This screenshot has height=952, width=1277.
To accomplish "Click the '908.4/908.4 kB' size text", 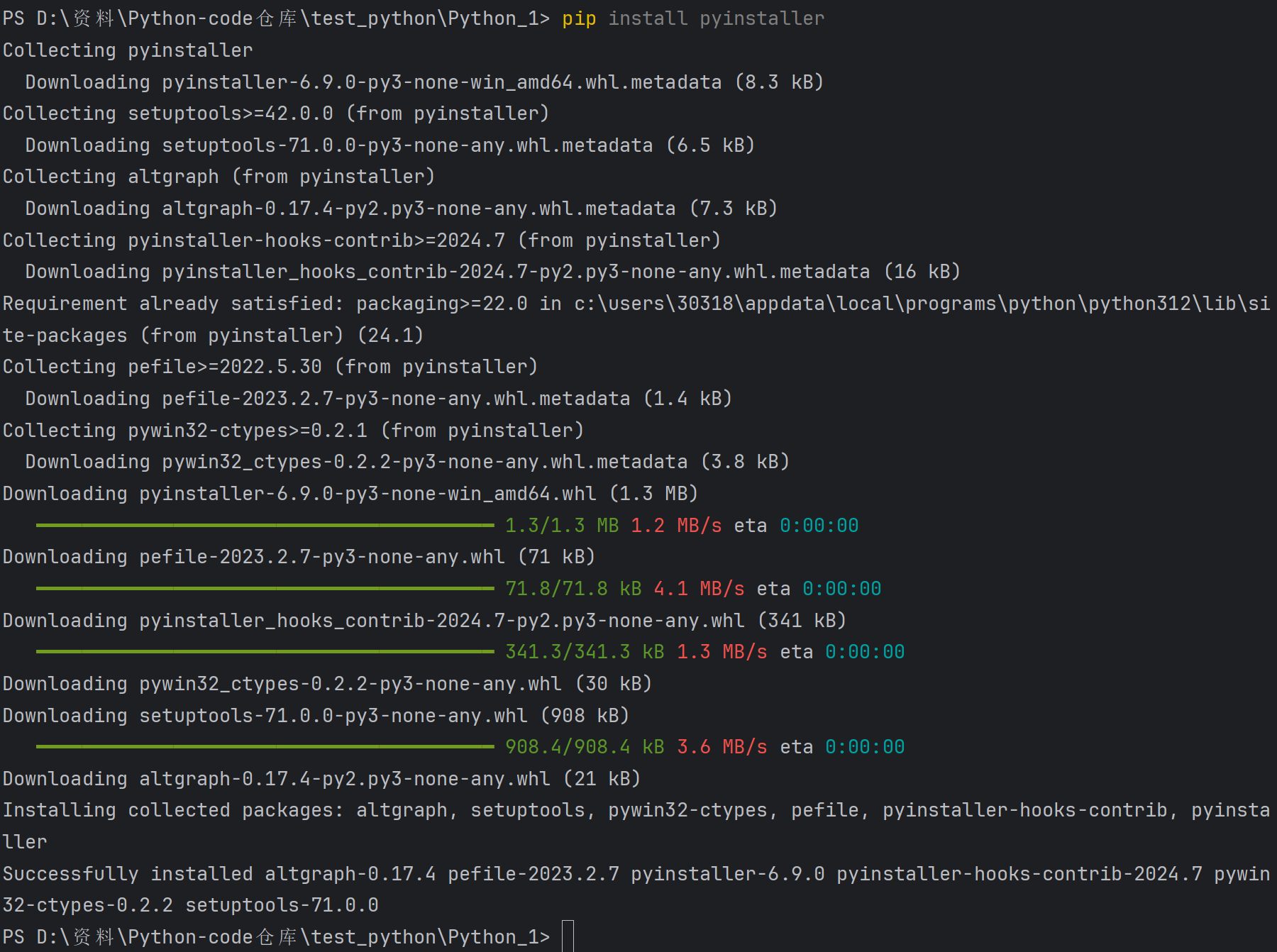I will (x=585, y=747).
